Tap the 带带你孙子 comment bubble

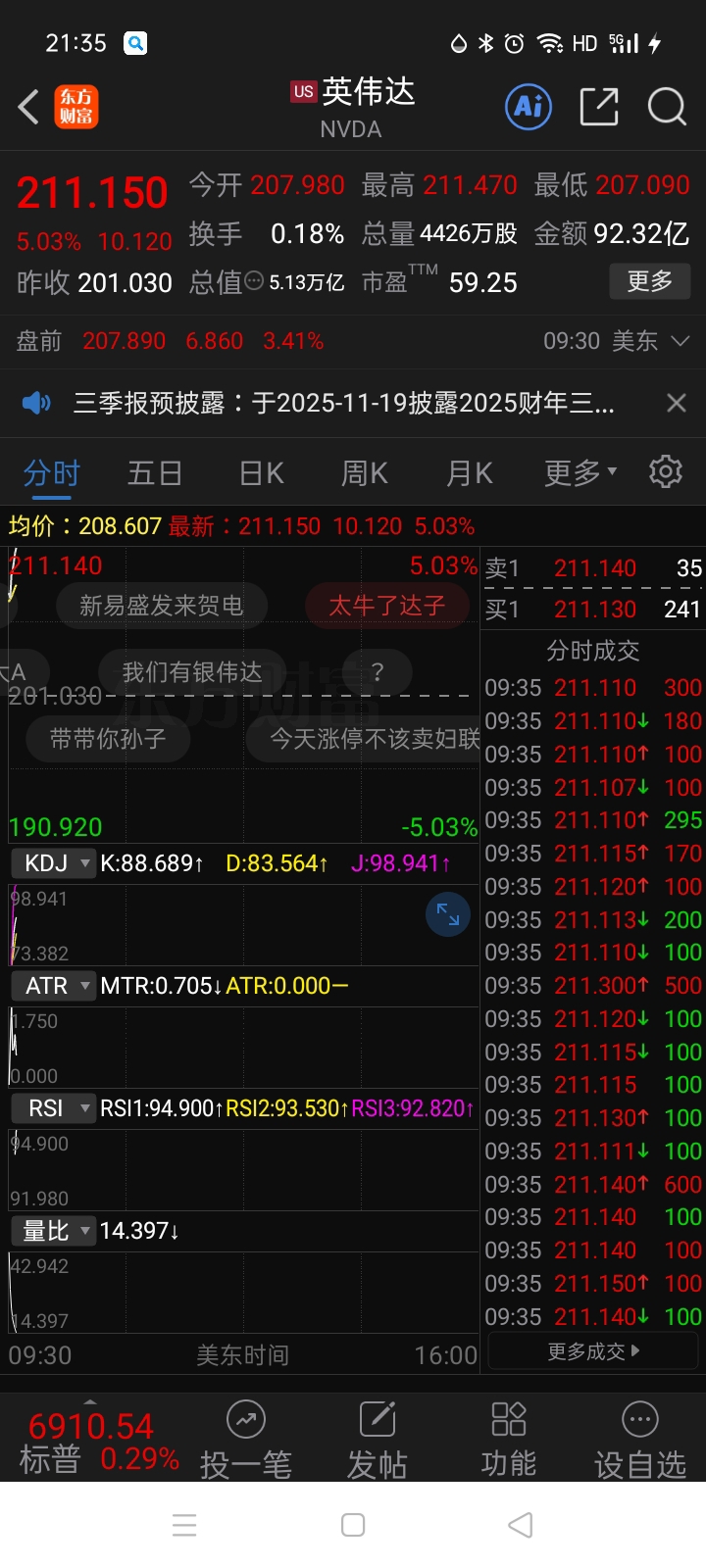[108, 738]
